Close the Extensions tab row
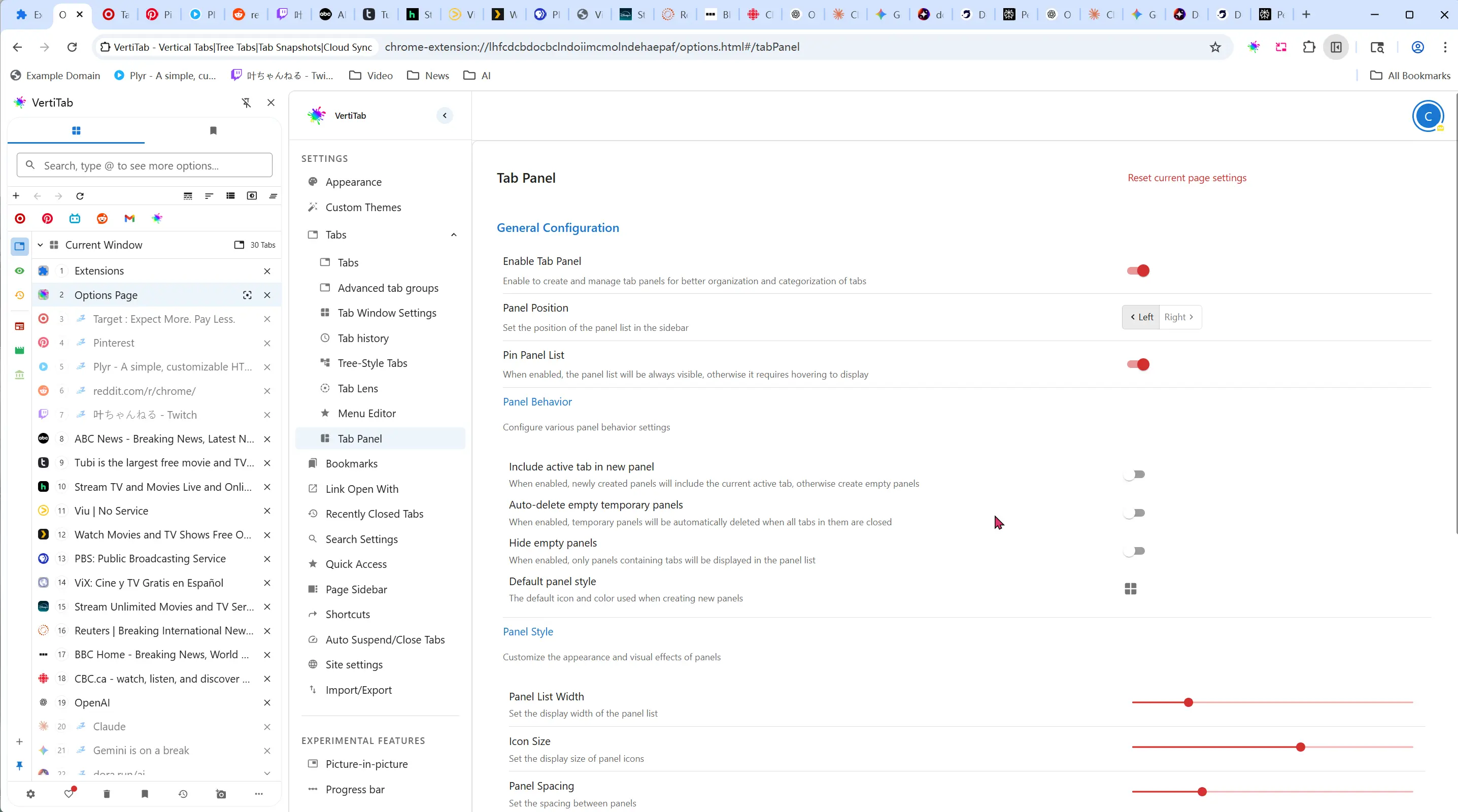This screenshot has width=1458, height=812. click(267, 271)
